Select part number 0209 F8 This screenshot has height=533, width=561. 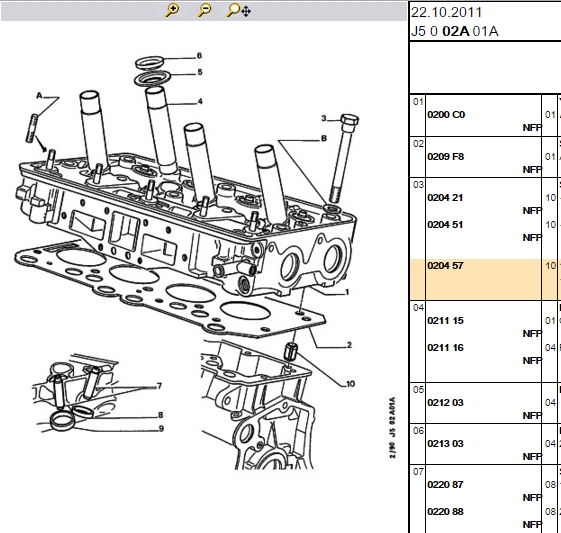[x=445, y=156]
